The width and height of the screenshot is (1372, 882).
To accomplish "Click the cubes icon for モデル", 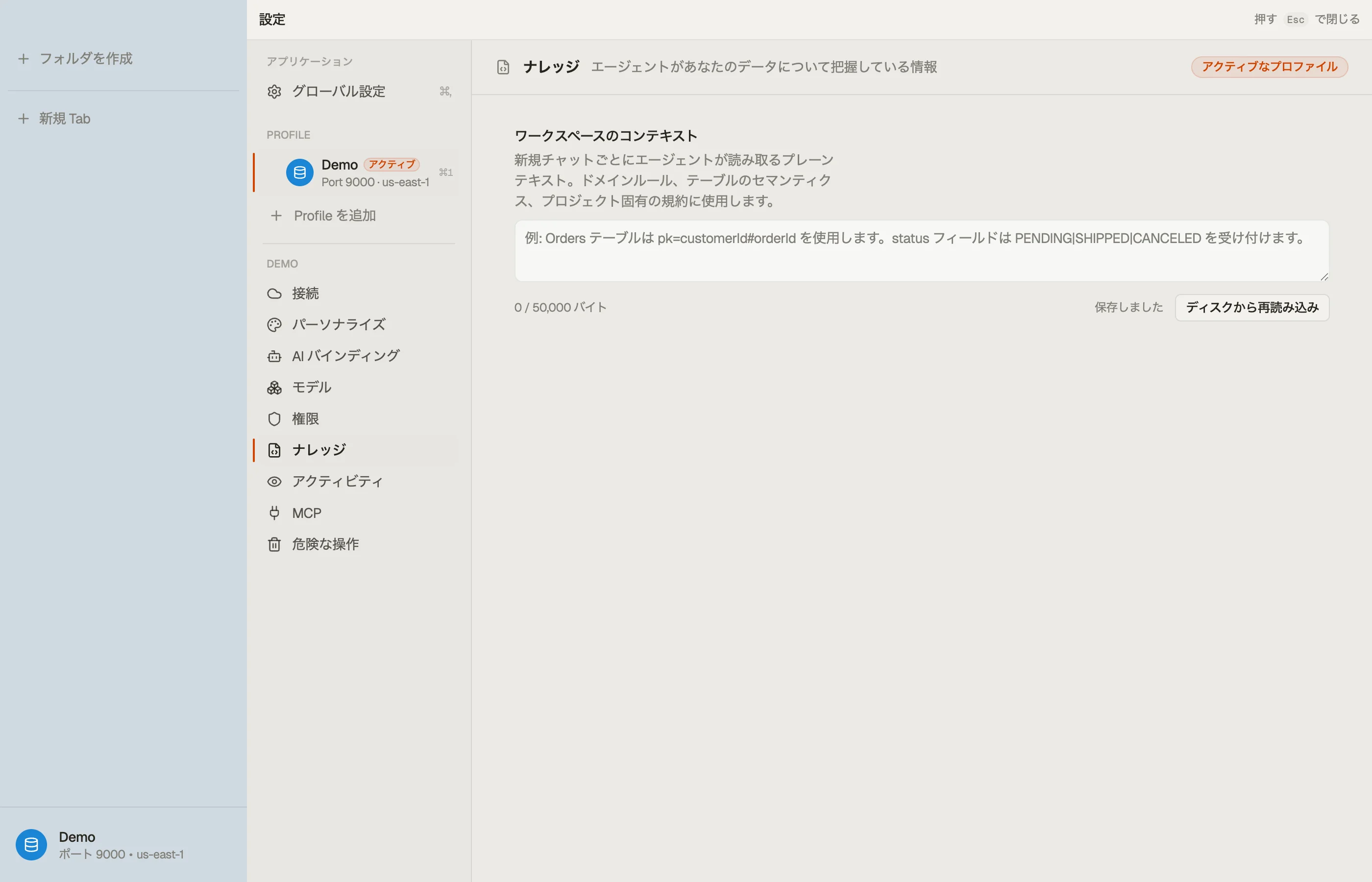I will tap(274, 388).
